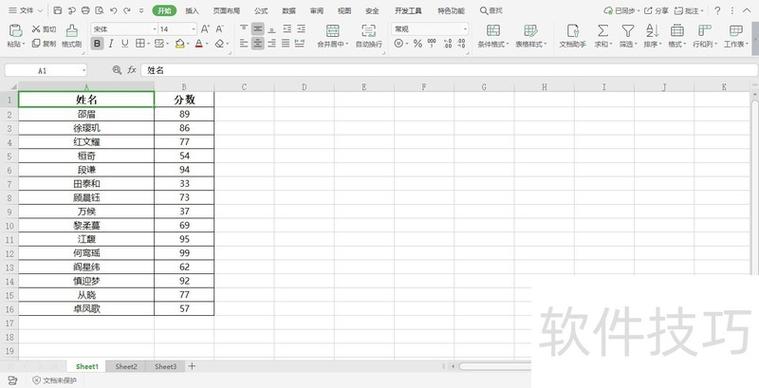
Task: Click the Share (分享) button
Action: [656, 10]
